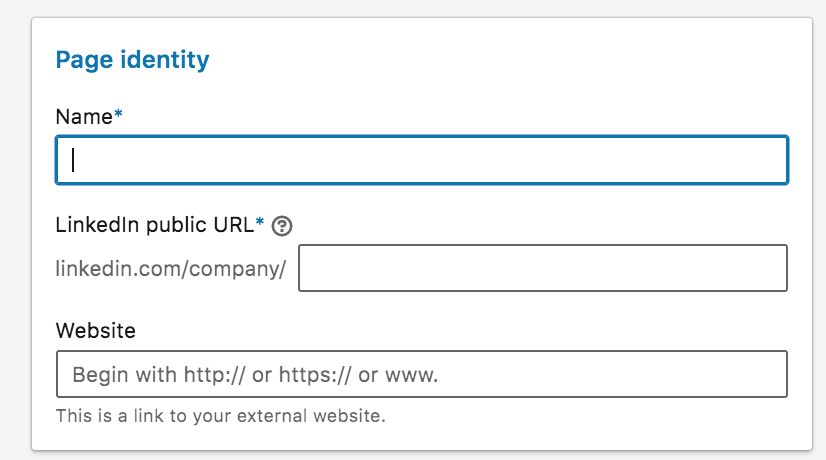The height and width of the screenshot is (460, 826).
Task: Activate the Website input field
Action: point(422,374)
